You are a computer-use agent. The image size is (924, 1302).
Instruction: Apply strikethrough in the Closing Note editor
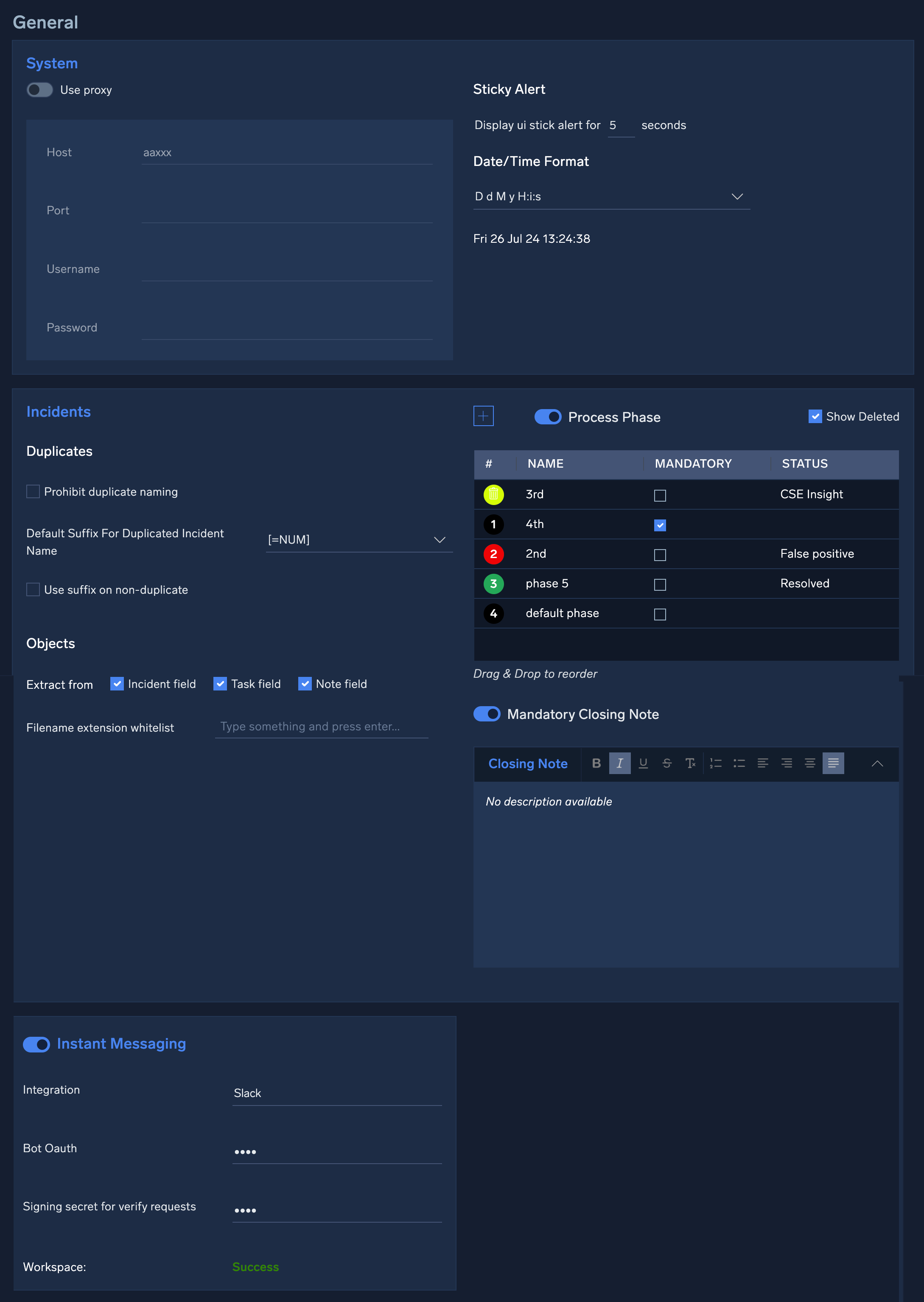point(667,764)
